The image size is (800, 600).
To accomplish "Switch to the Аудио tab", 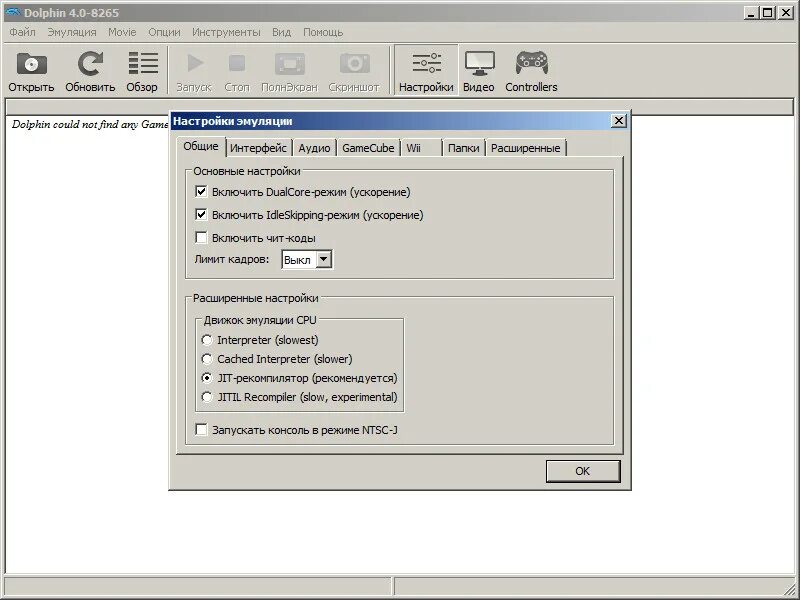I will tap(314, 148).
